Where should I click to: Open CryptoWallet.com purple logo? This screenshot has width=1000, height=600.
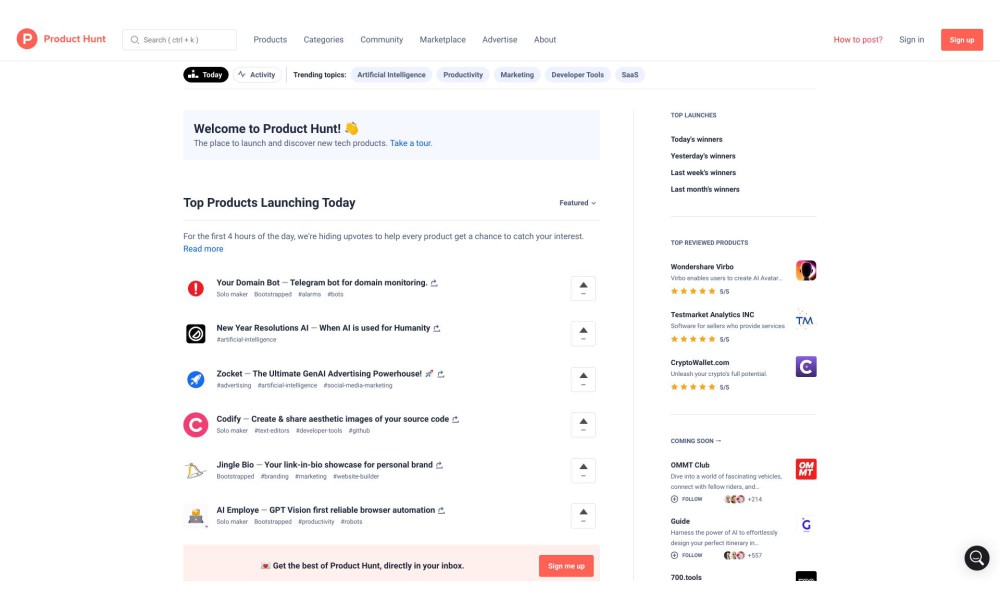click(806, 367)
